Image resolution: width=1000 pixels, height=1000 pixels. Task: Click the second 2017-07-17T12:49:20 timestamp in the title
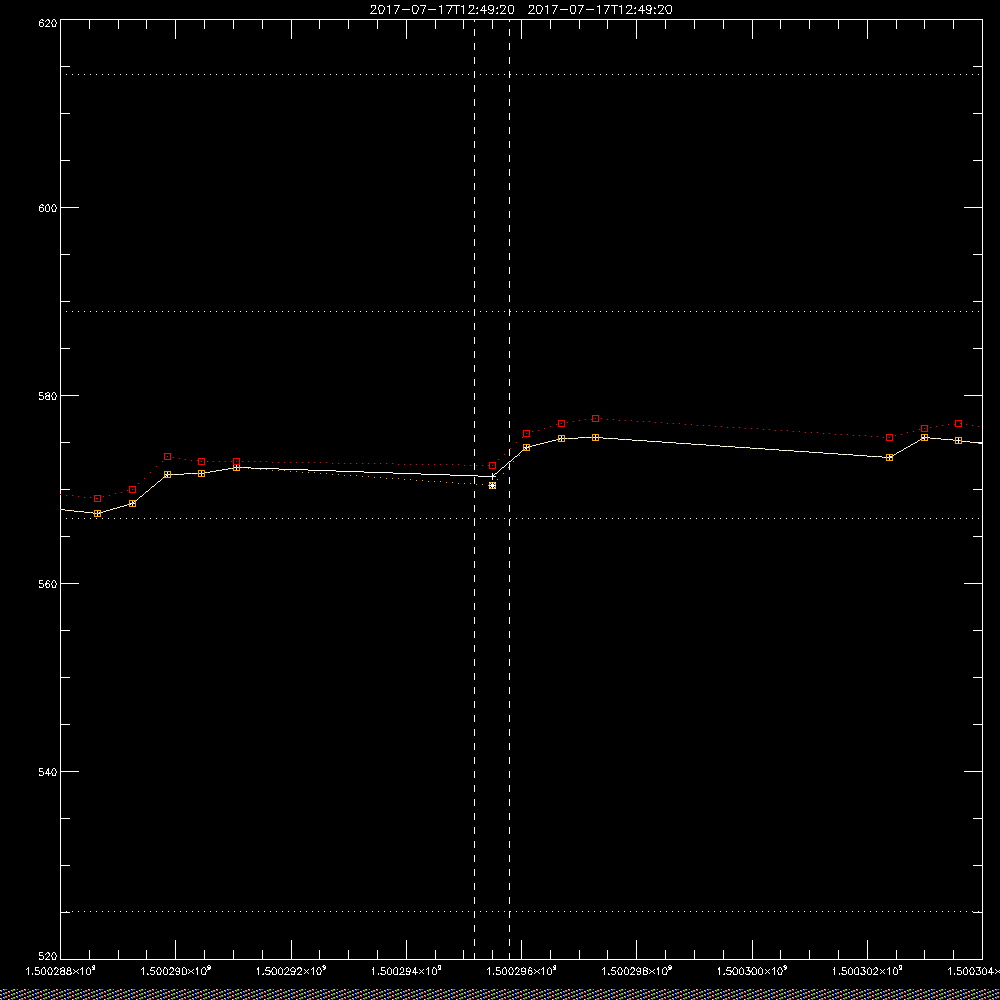coord(600,10)
